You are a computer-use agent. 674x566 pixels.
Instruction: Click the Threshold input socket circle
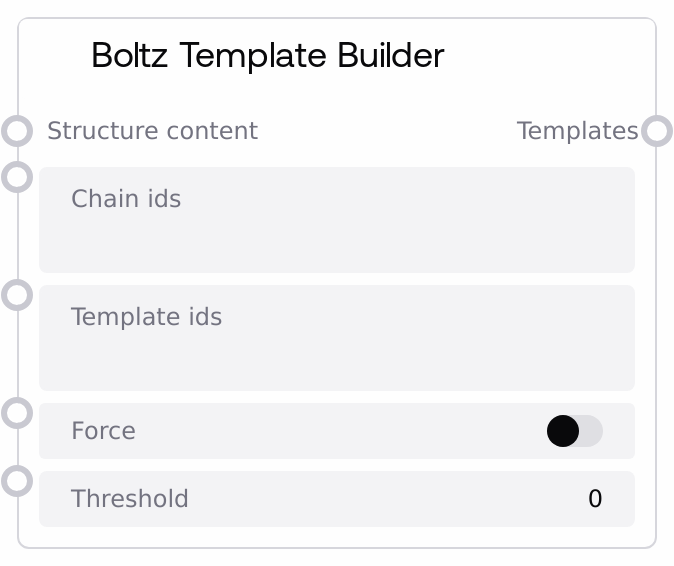[x=17, y=481]
